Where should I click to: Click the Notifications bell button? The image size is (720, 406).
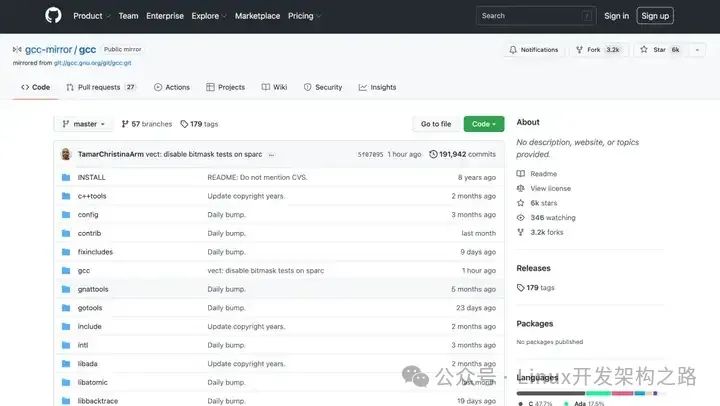tap(534, 50)
